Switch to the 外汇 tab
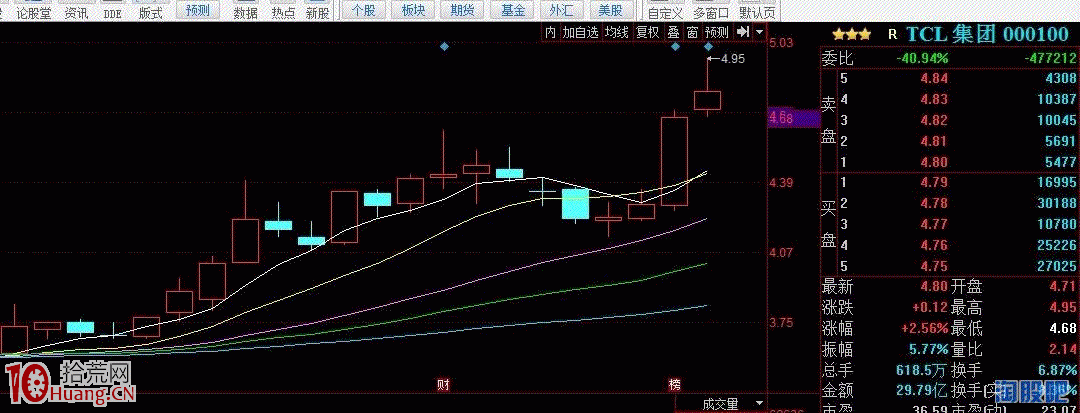This screenshot has height=413, width=1080. coord(561,10)
